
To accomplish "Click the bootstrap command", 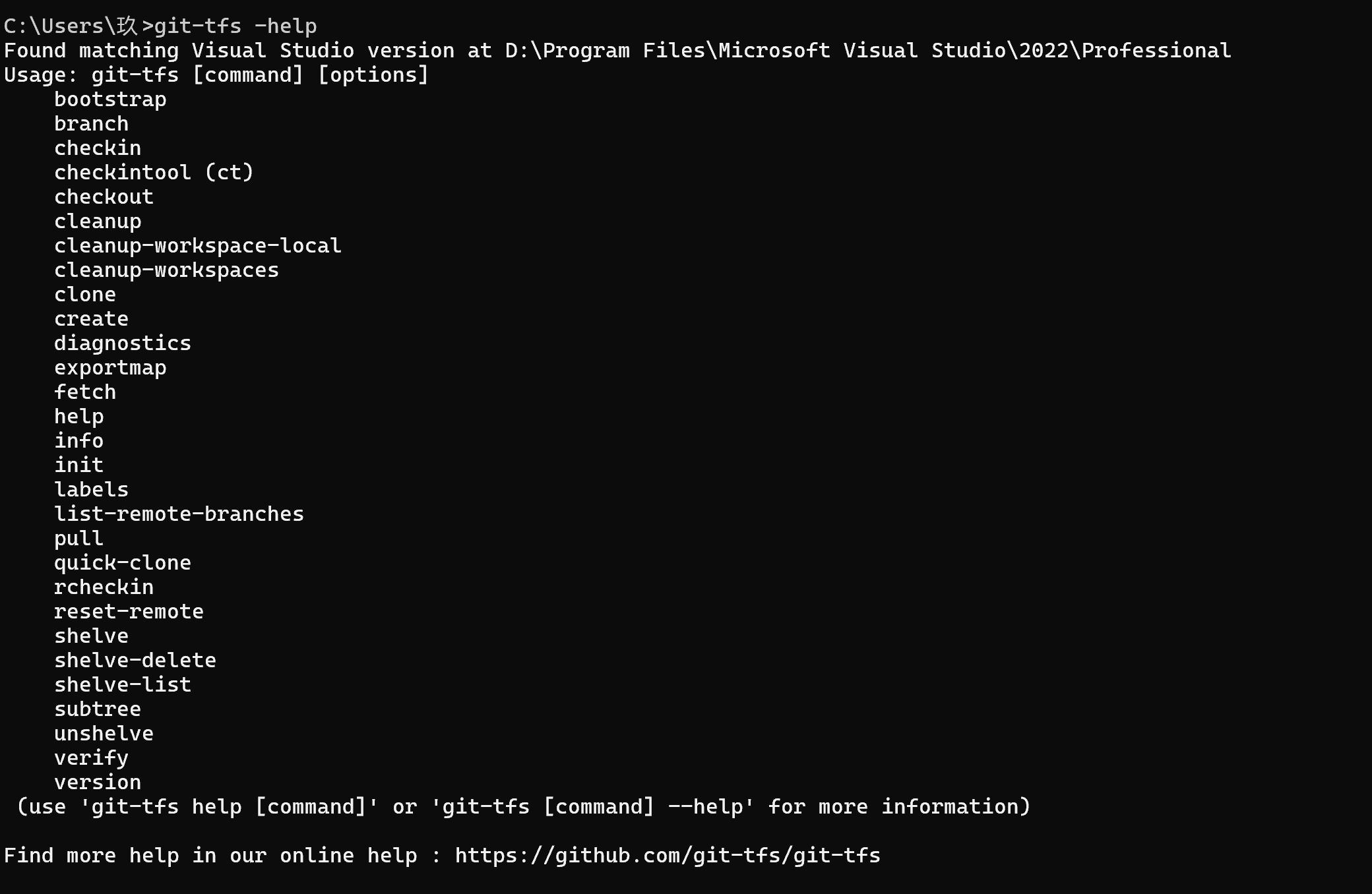I will coord(110,98).
